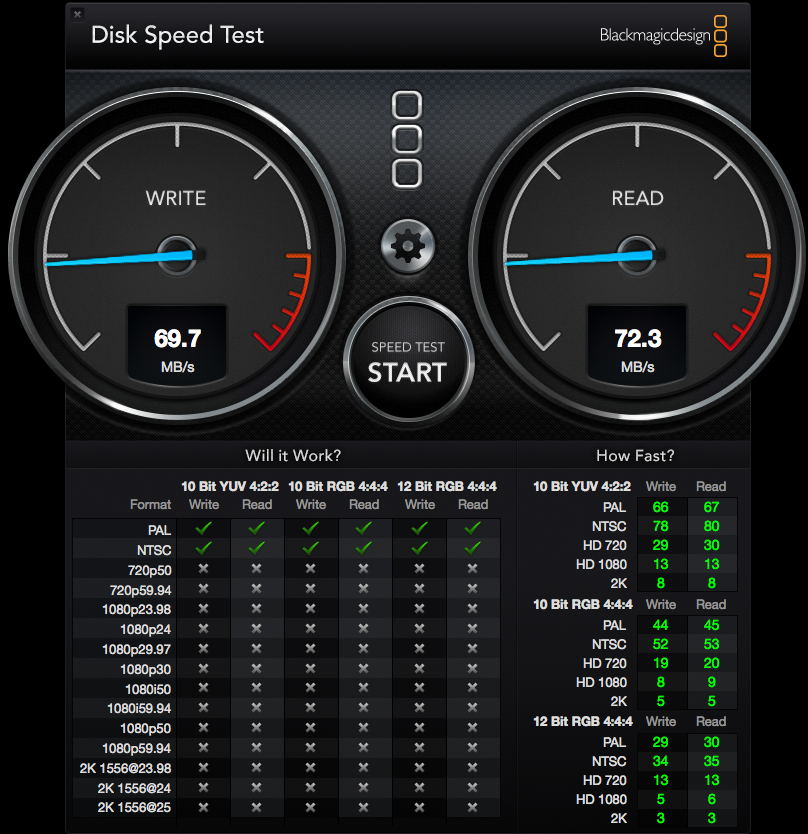Image resolution: width=808 pixels, height=834 pixels.
Task: Click PAL 10 Bit YUV write checkmark
Action: tap(204, 528)
